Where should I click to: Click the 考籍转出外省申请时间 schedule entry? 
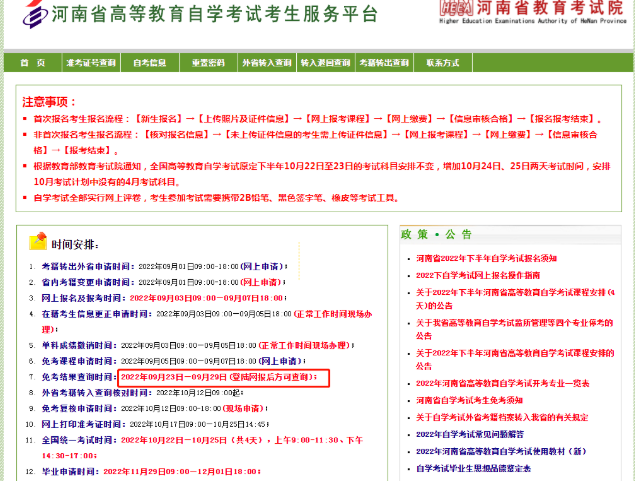[164, 266]
